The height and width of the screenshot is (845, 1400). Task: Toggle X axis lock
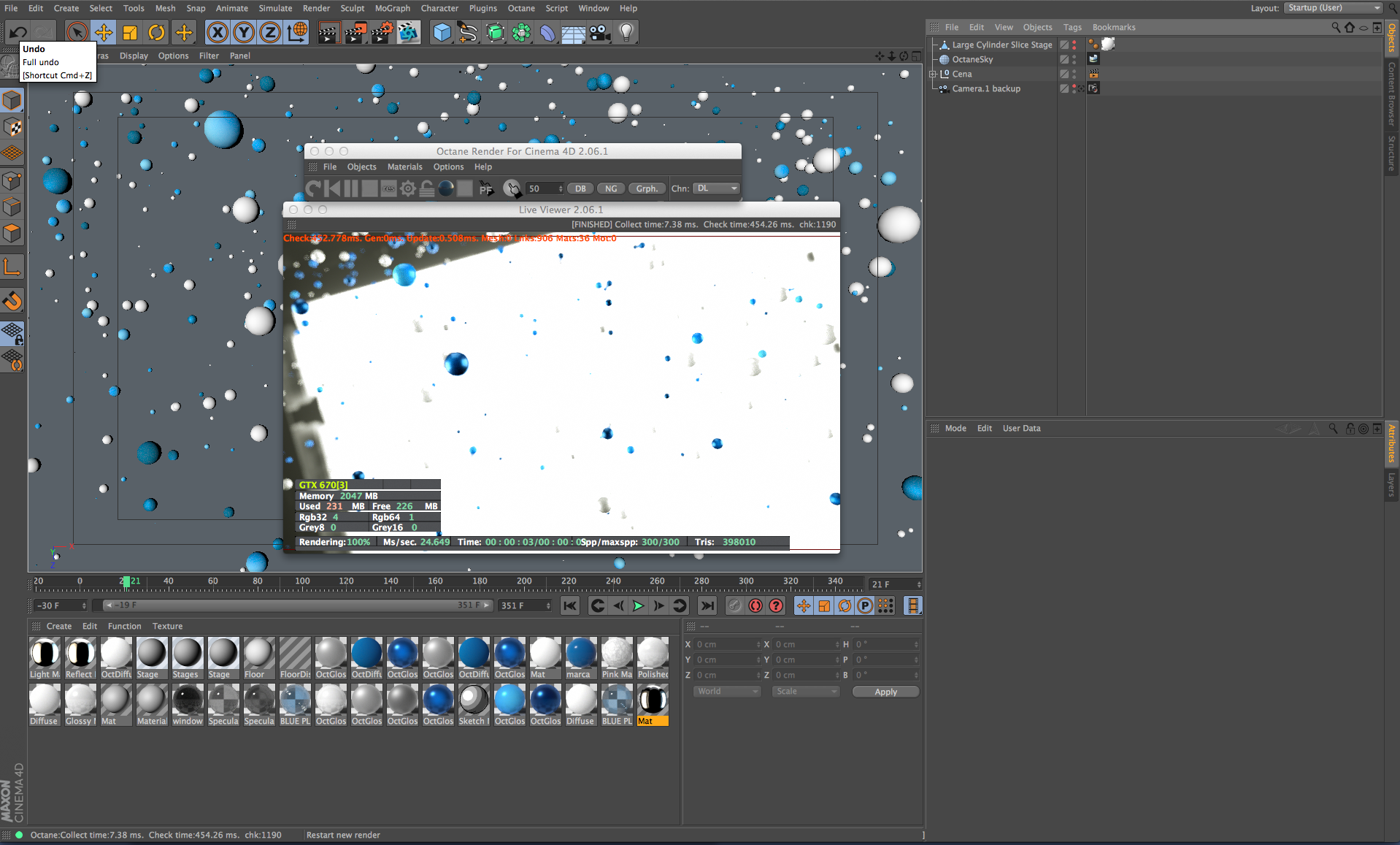pyautogui.click(x=217, y=32)
